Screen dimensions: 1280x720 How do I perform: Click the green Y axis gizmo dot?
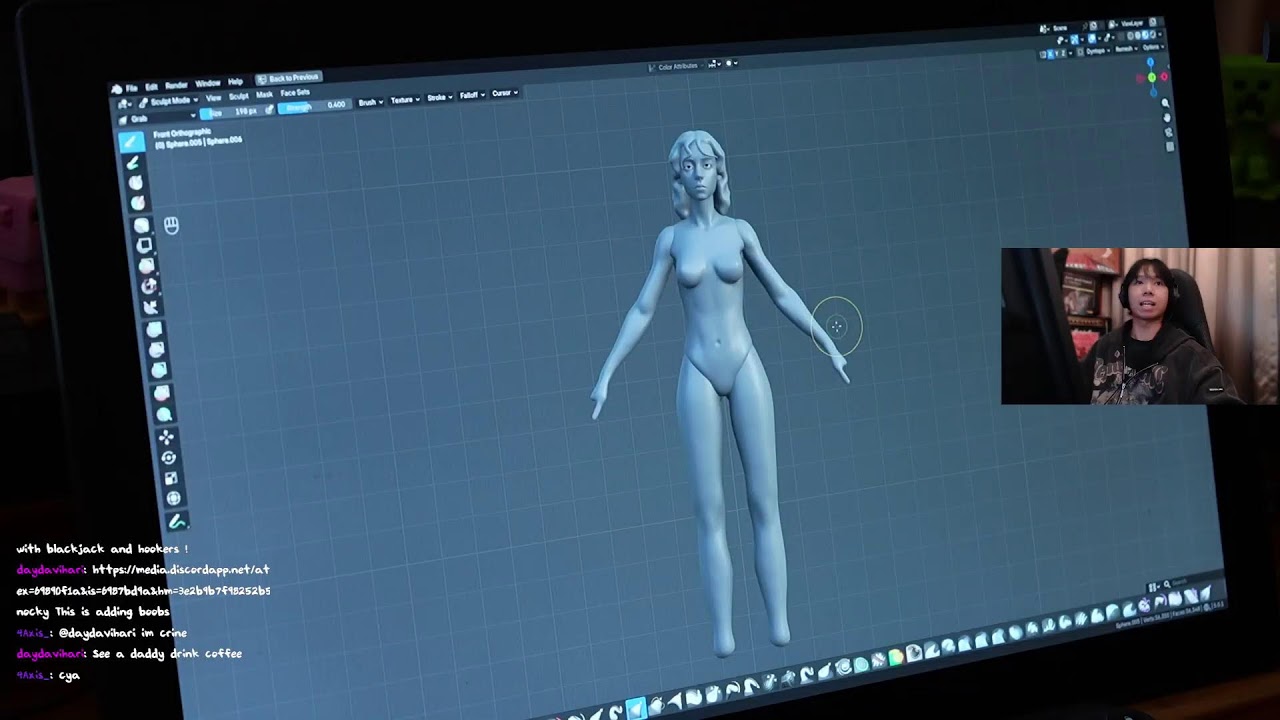pyautogui.click(x=1152, y=77)
